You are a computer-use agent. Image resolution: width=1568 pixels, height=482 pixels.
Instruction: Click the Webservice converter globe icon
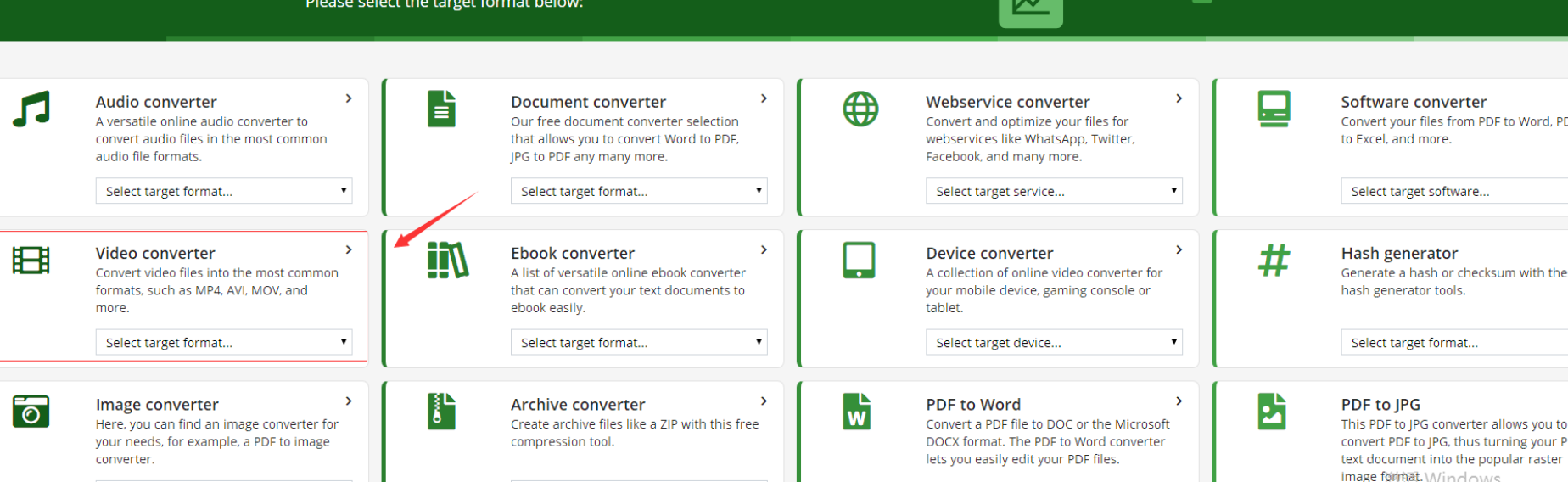[x=860, y=109]
